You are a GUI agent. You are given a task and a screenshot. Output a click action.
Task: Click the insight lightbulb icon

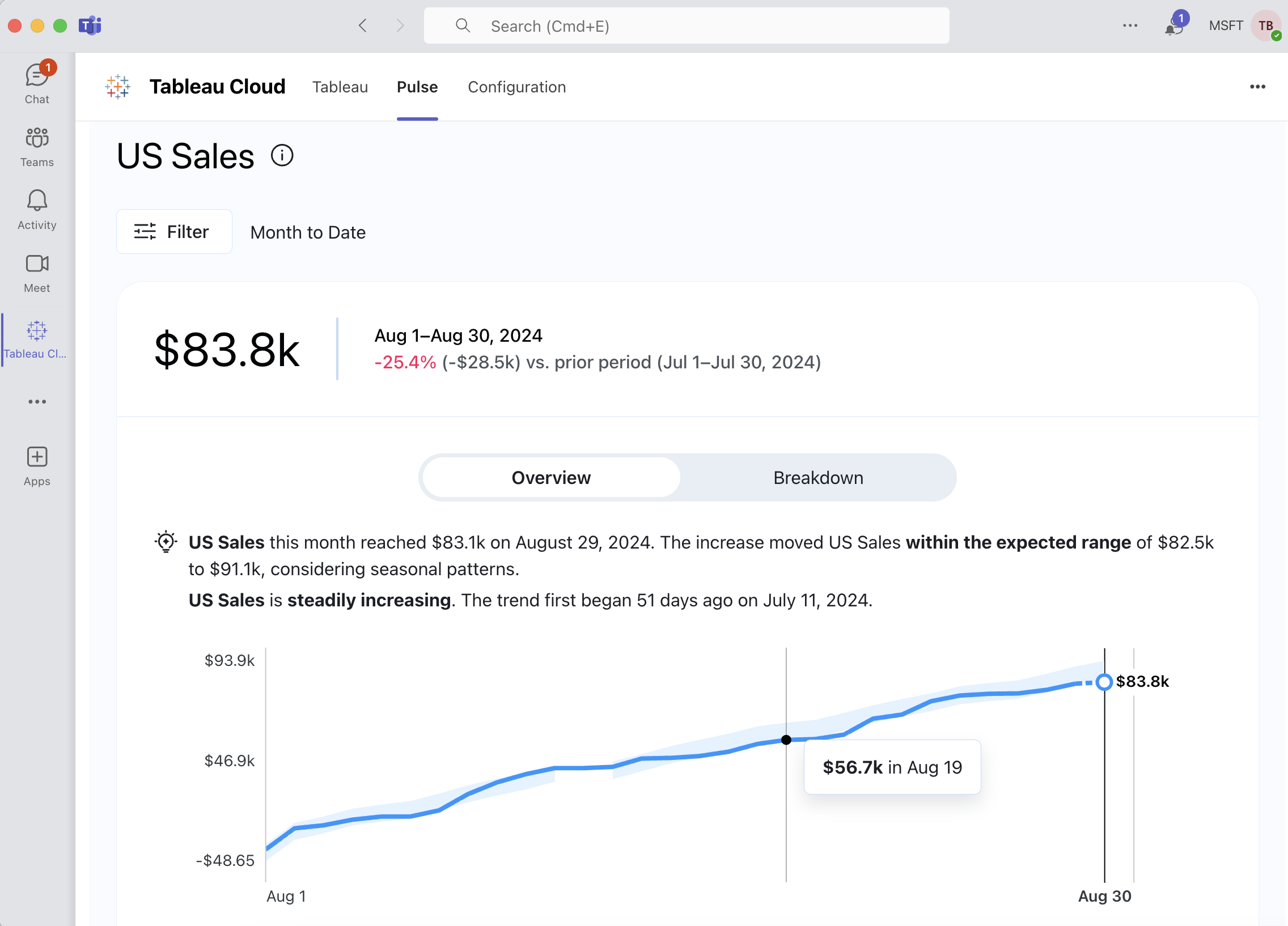click(166, 542)
